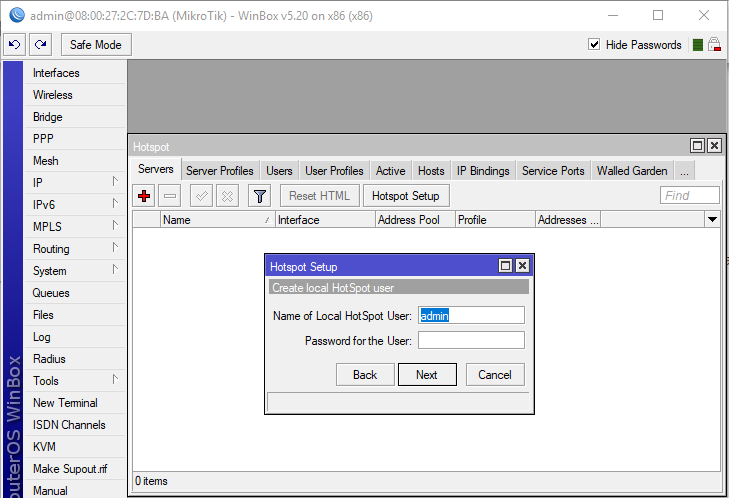Click the Password for the User field

[471, 340]
